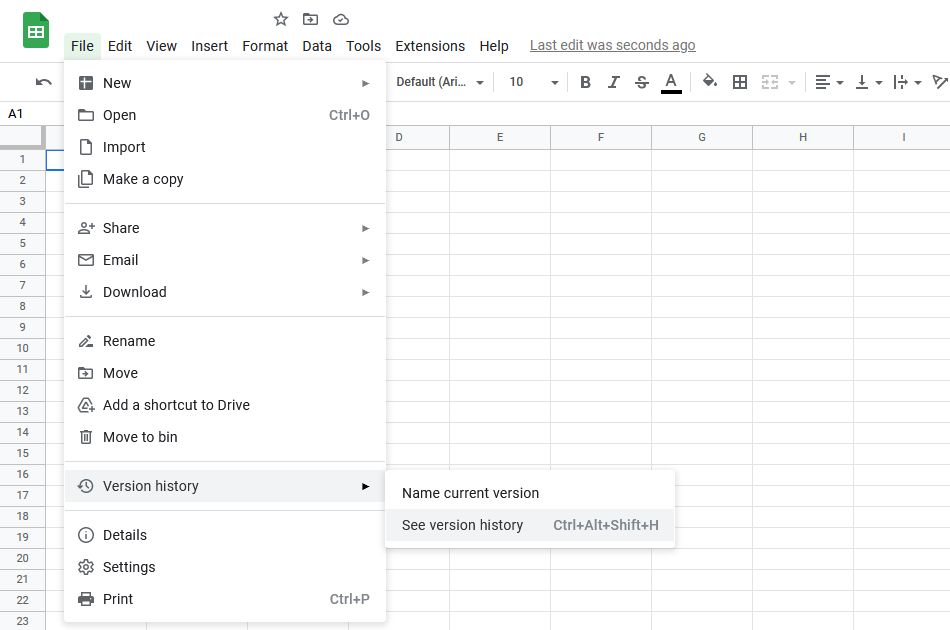The image size is (950, 630).
Task: Open the fill color tool
Action: click(x=709, y=82)
